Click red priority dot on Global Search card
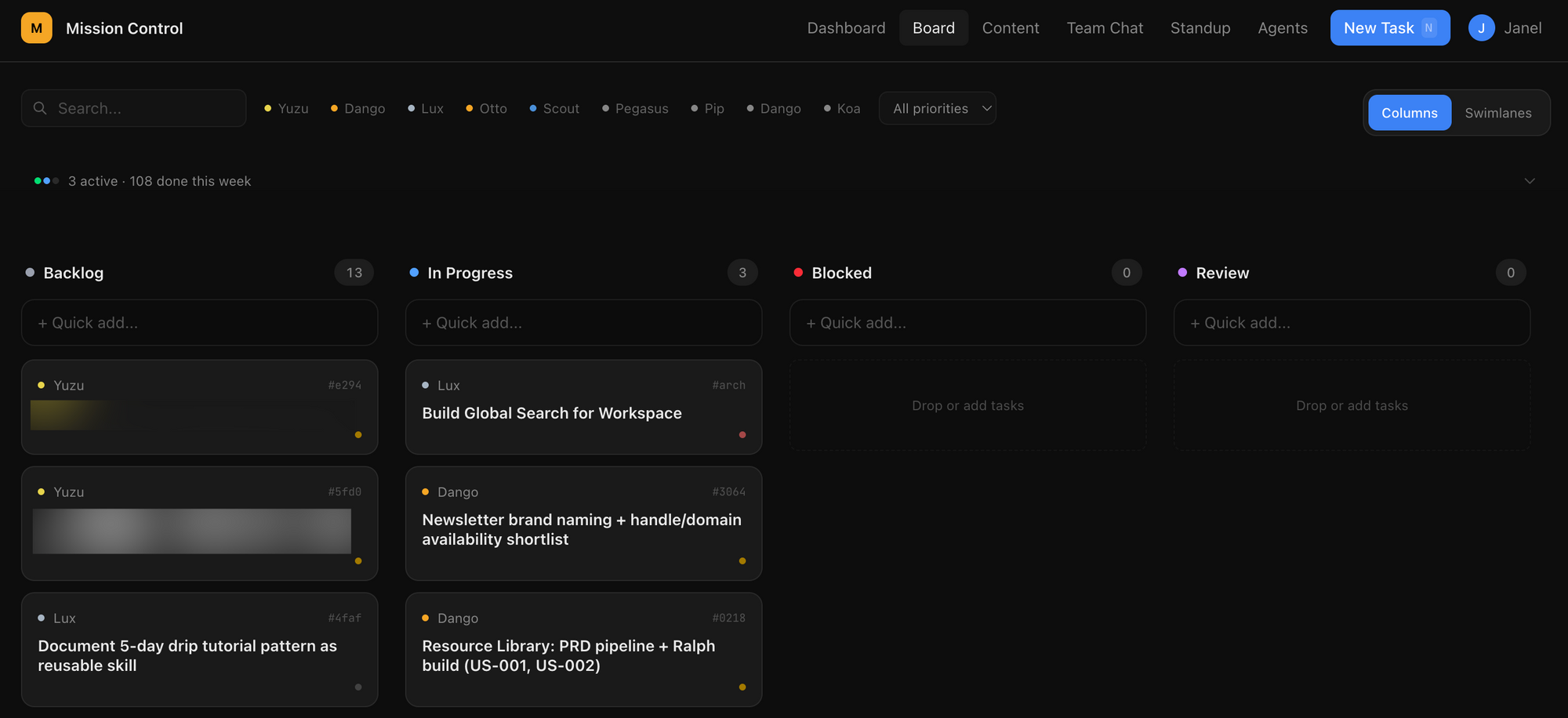 pos(742,435)
